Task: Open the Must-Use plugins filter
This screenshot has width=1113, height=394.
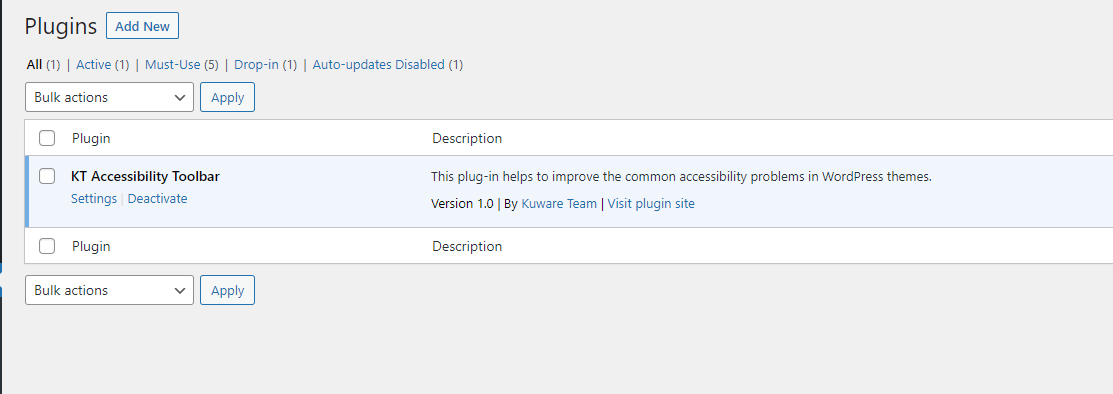Action: click(x=172, y=65)
